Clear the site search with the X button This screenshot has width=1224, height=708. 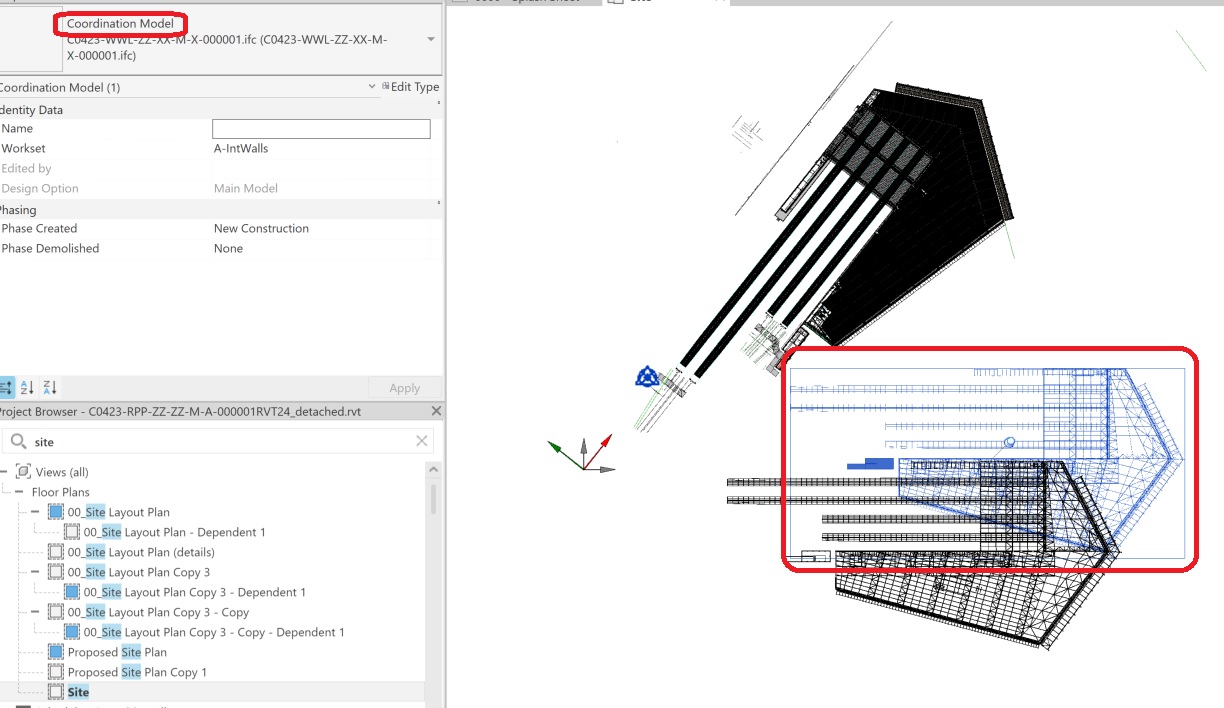coord(421,441)
